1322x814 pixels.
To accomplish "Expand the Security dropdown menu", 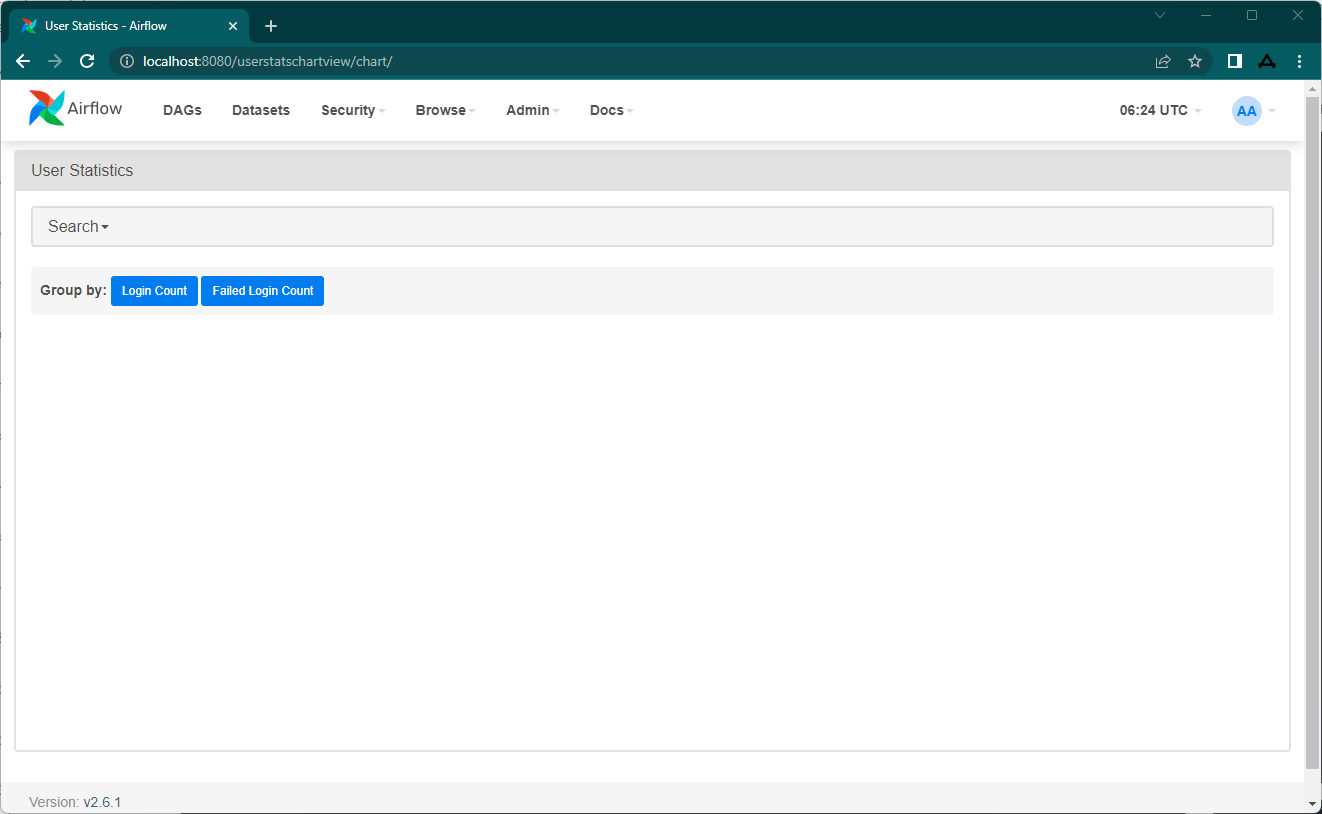I will coord(353,110).
